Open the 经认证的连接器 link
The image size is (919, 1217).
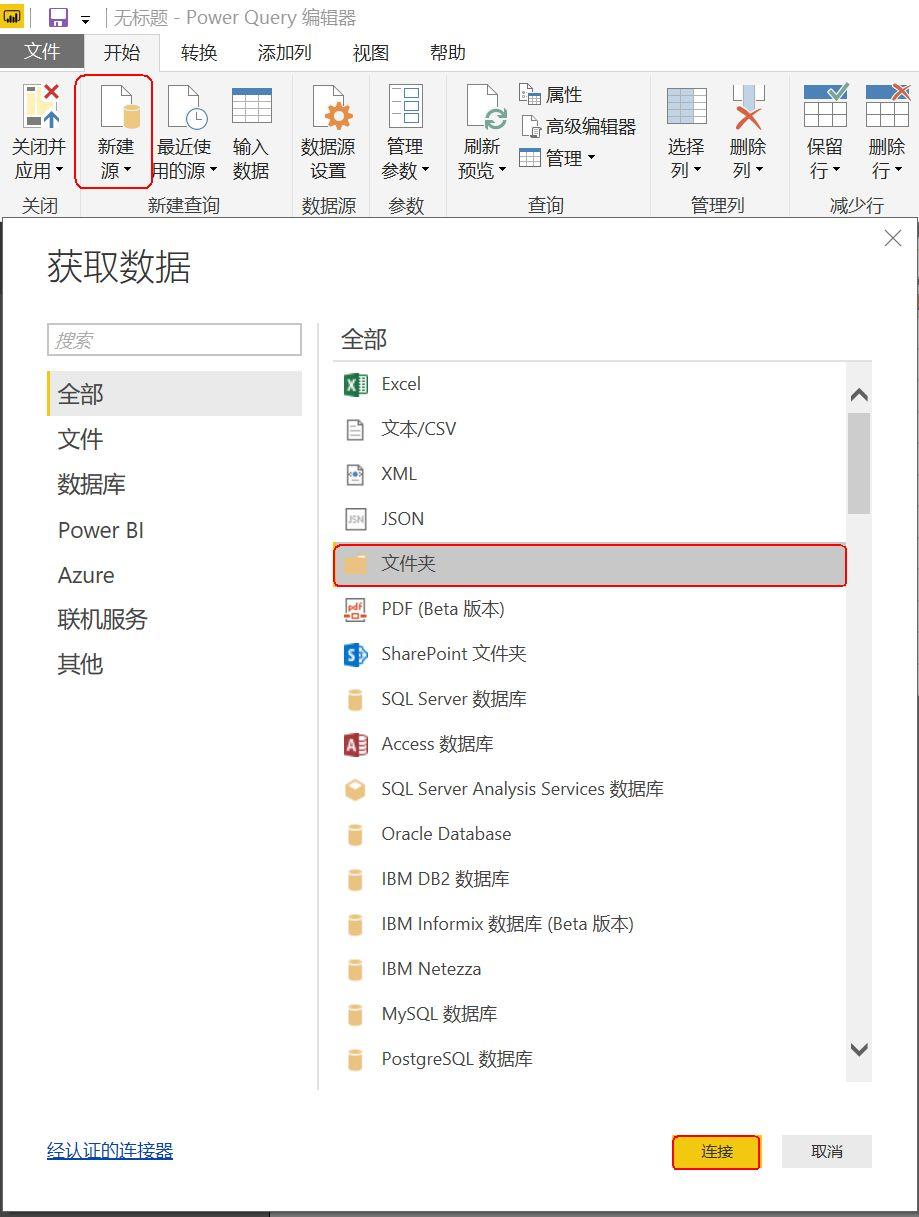pos(110,1151)
